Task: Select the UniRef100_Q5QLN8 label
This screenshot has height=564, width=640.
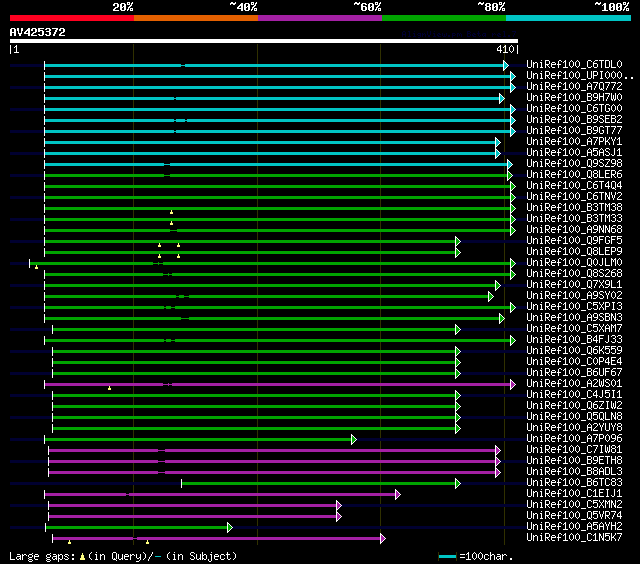Action: 574,417
